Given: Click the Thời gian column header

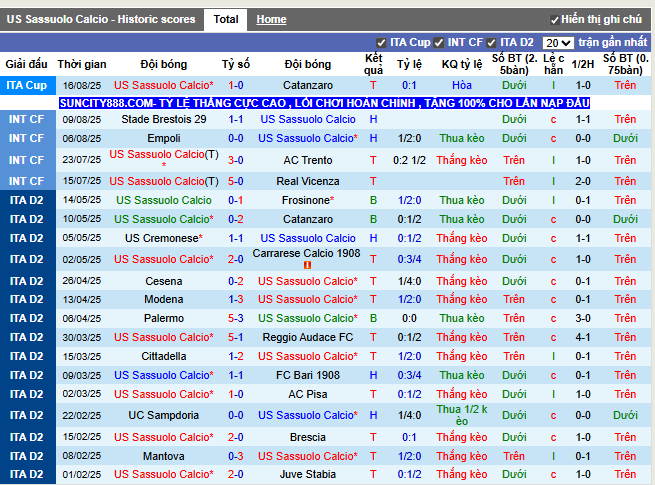Looking at the screenshot, I should coord(82,64).
